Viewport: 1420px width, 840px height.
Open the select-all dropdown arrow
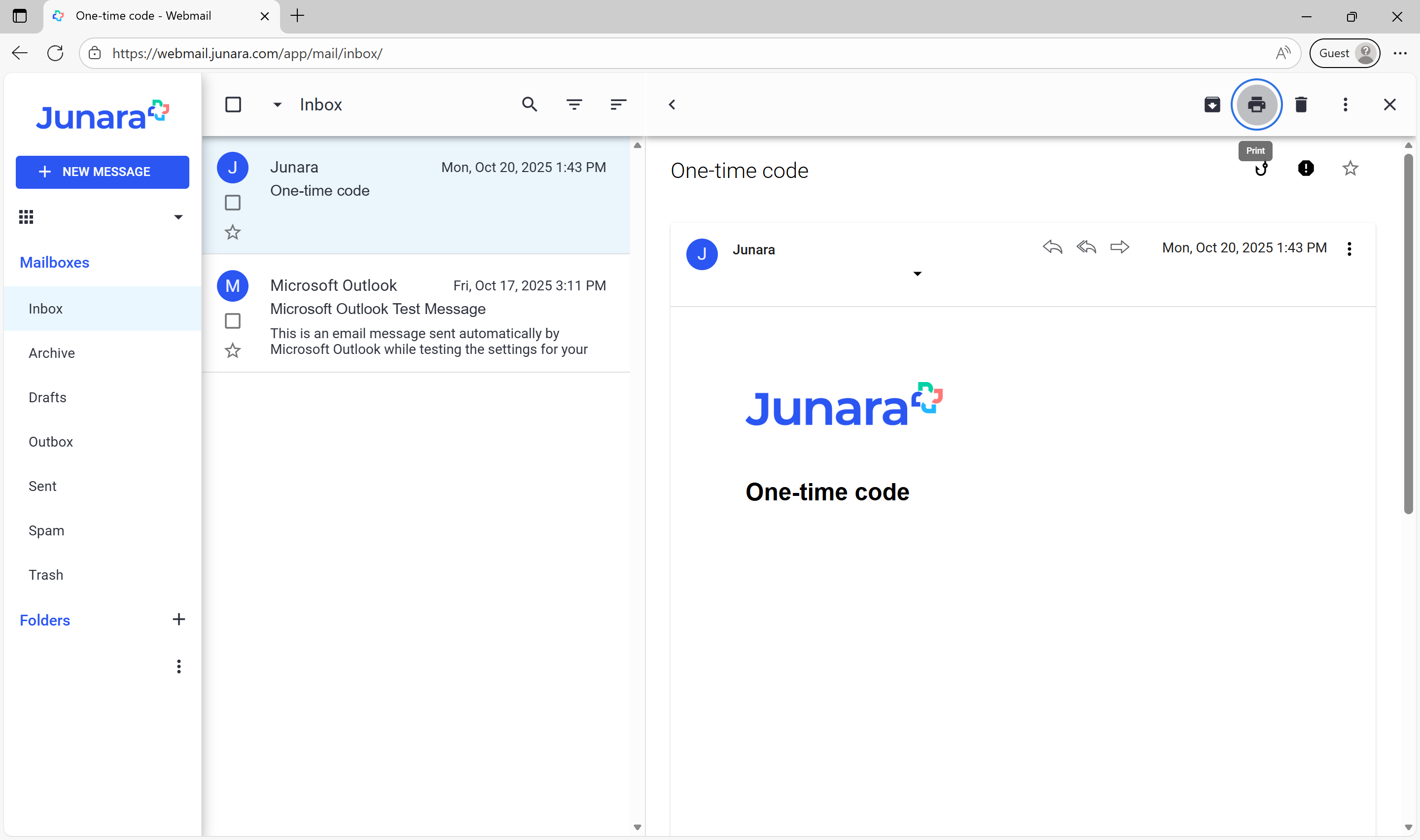pos(277,105)
